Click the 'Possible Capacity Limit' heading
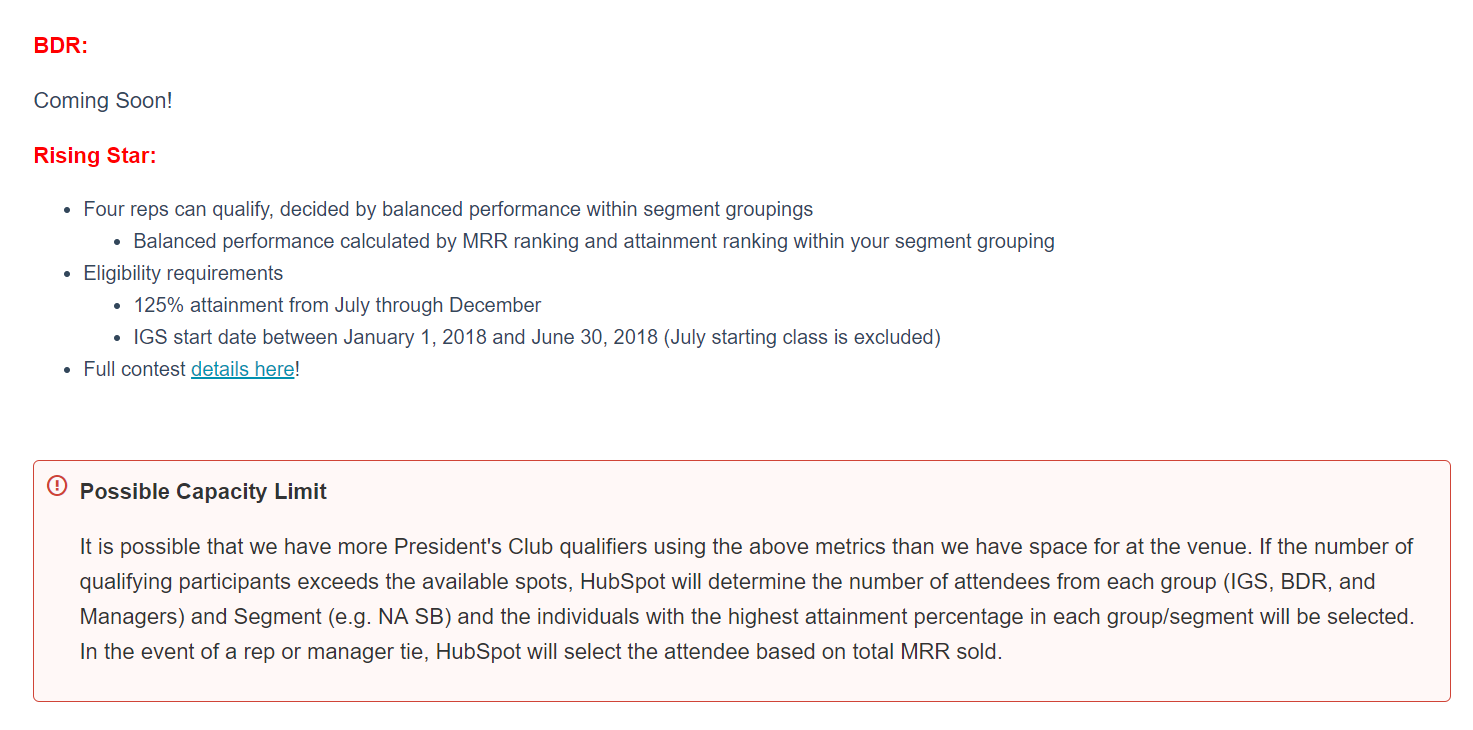The height and width of the screenshot is (730, 1473). coord(203,492)
